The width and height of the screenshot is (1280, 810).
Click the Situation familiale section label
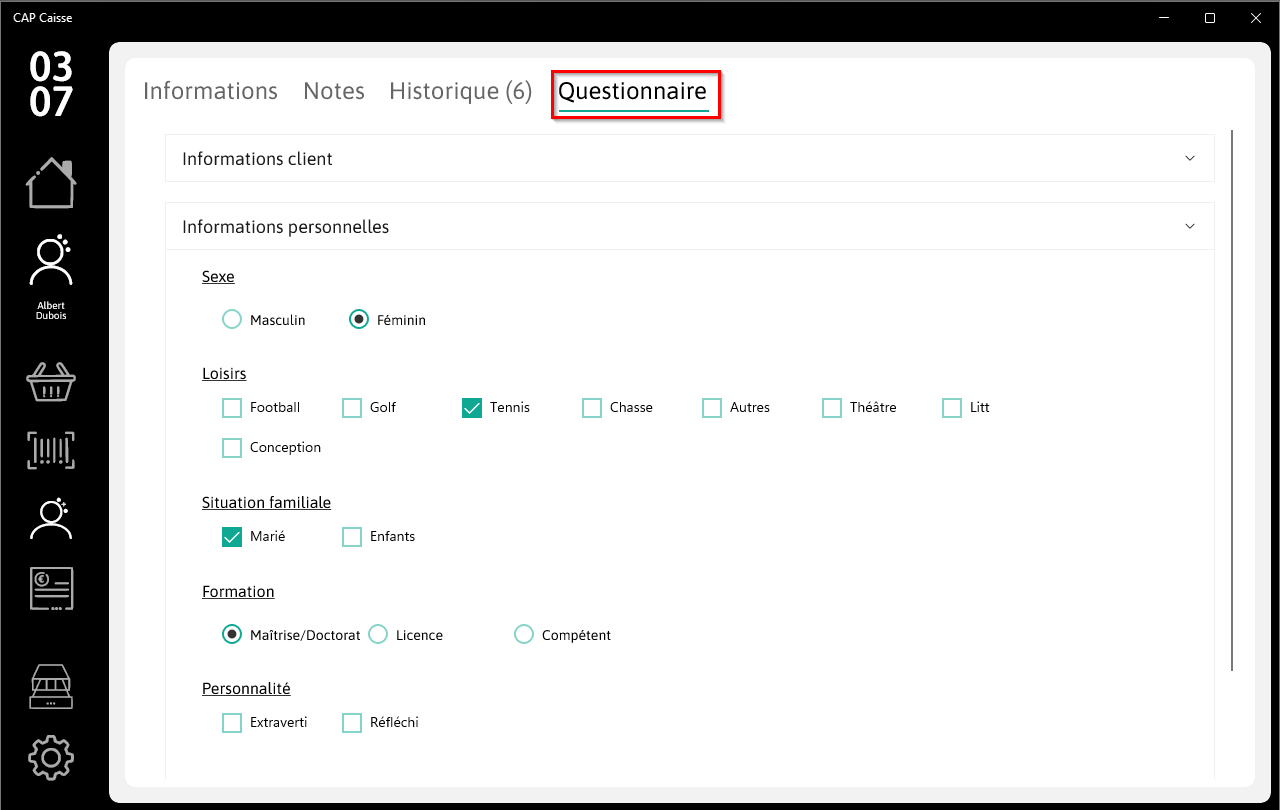pyautogui.click(x=266, y=502)
